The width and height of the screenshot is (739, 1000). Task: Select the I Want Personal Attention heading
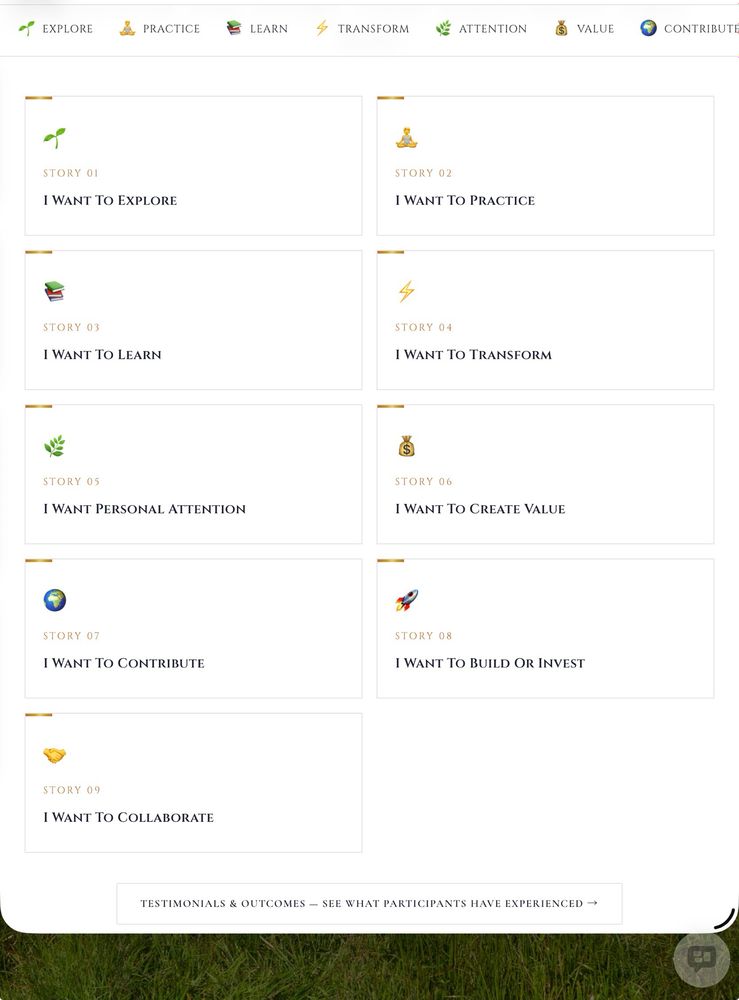(144, 509)
